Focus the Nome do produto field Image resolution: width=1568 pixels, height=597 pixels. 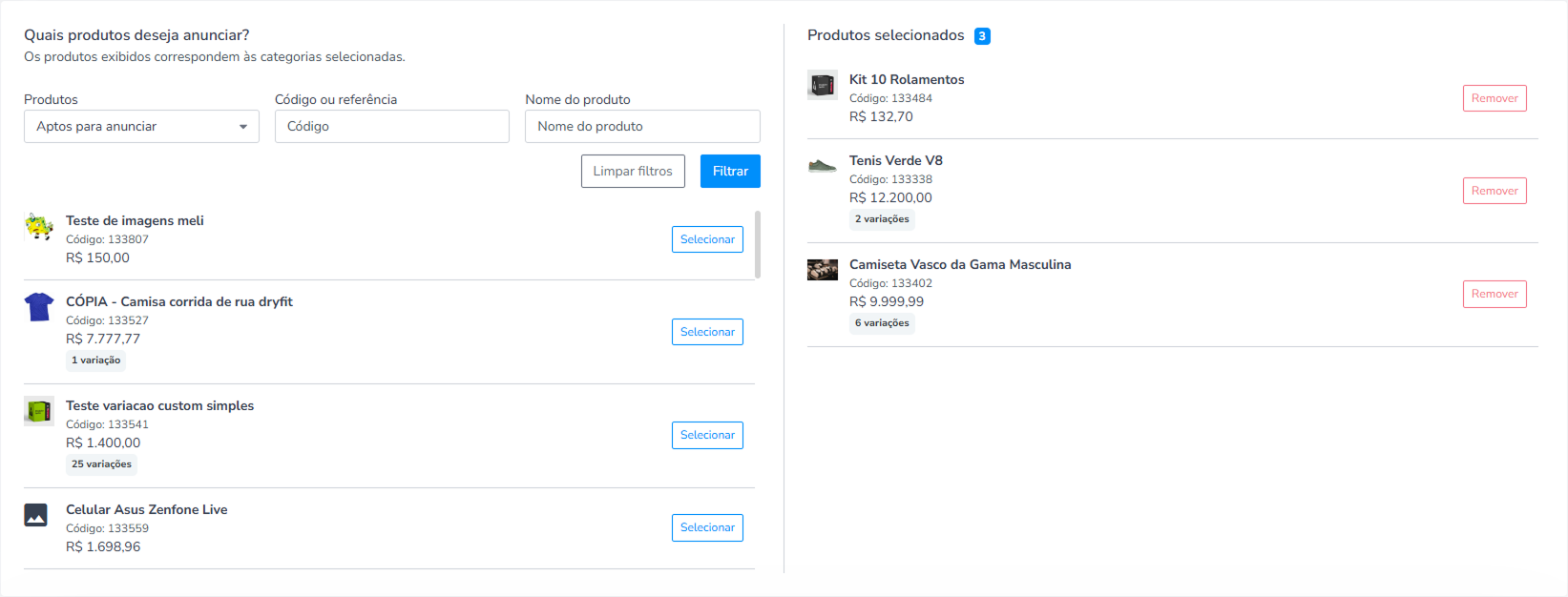642,126
